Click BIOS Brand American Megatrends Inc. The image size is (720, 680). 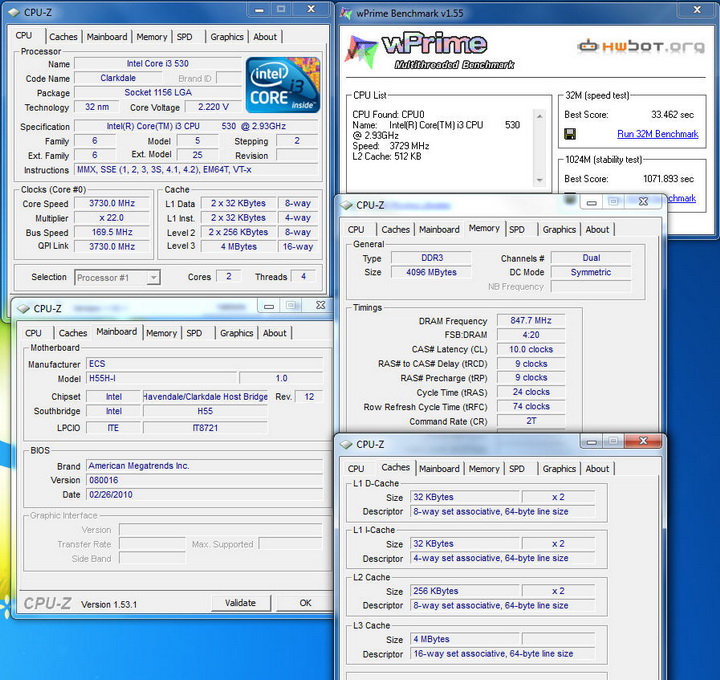coord(204,466)
